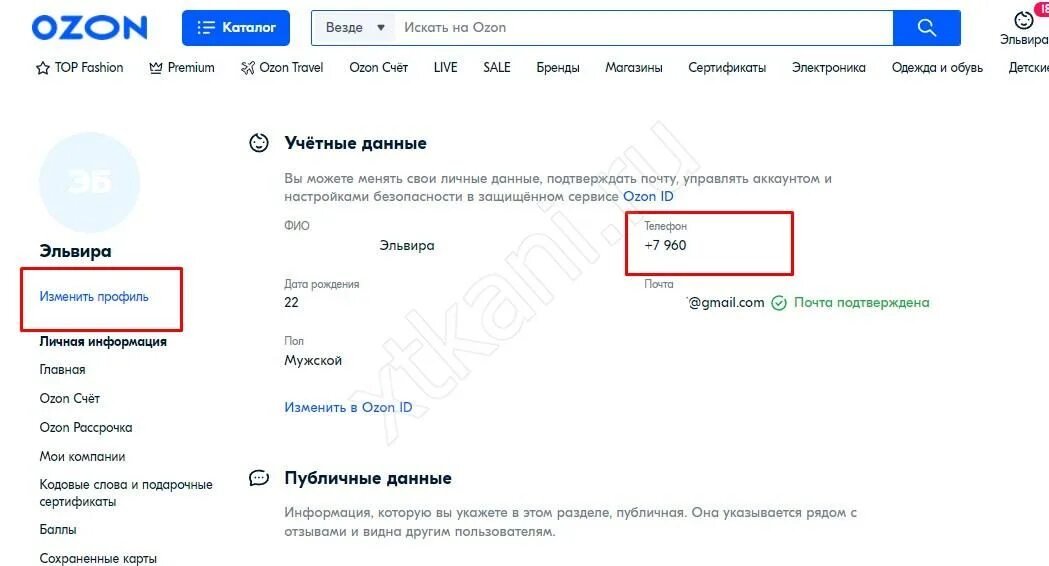Image resolution: width=1049 pixels, height=566 pixels.
Task: Open the Эльвира profile smiley icon
Action: click(1024, 20)
